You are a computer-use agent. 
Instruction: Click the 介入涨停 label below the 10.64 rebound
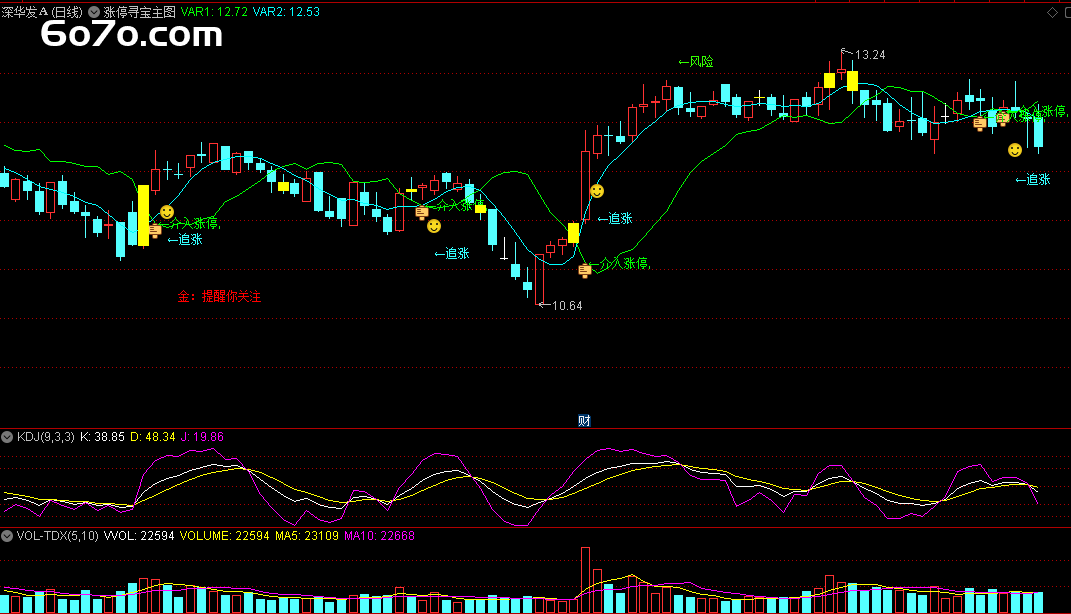tap(620, 264)
